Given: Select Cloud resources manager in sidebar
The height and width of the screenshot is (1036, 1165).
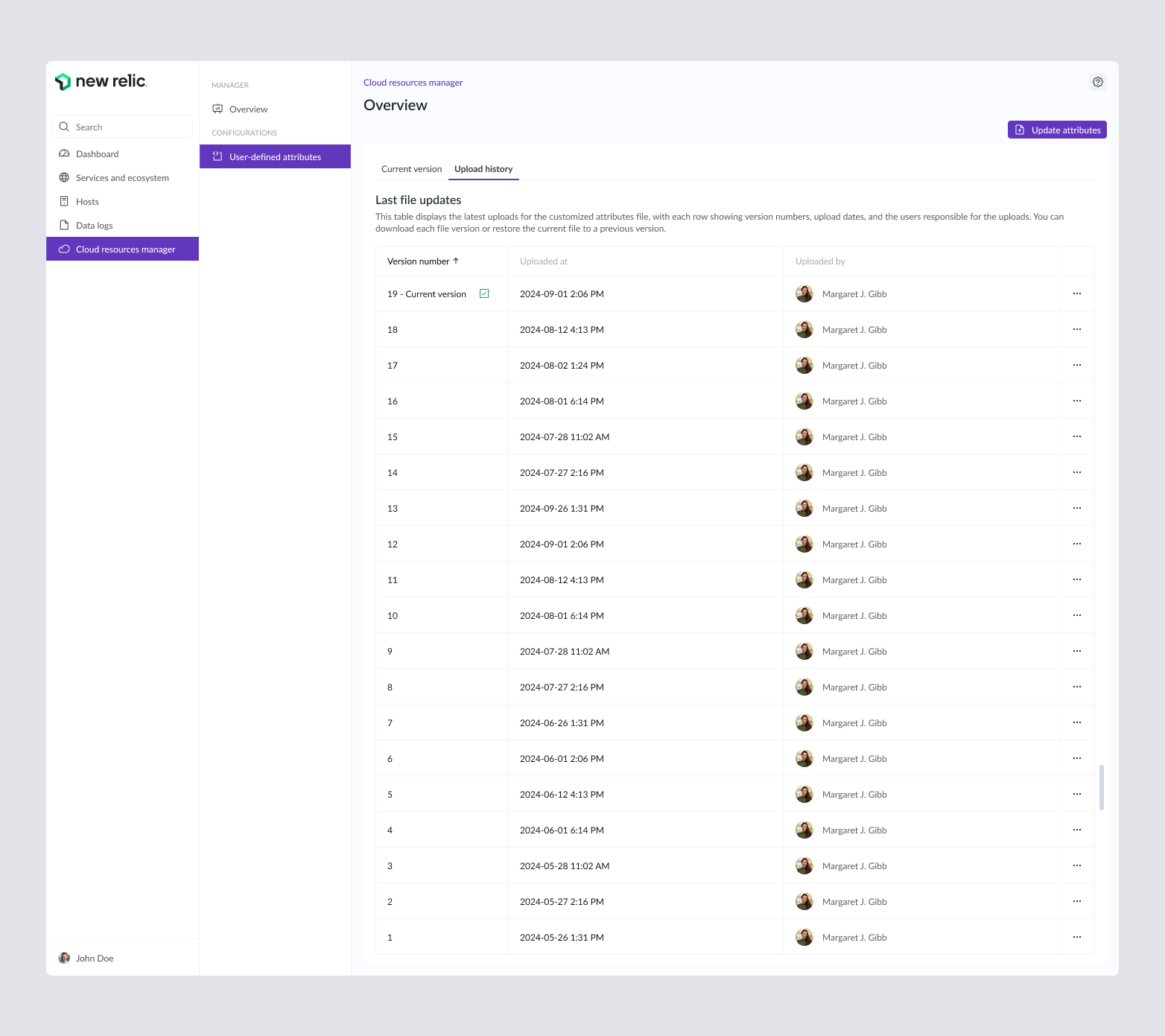Looking at the screenshot, I should point(122,249).
